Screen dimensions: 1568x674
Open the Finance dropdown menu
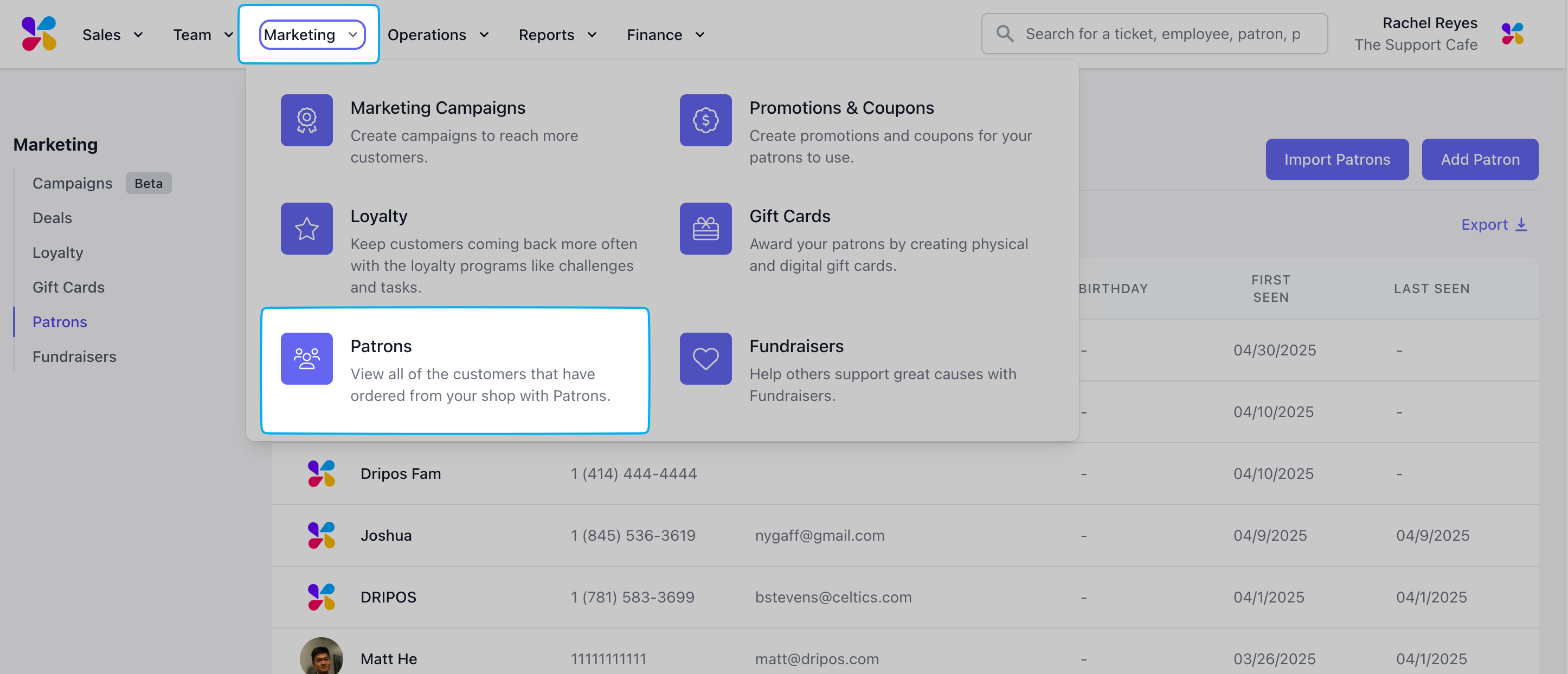pyautogui.click(x=665, y=35)
